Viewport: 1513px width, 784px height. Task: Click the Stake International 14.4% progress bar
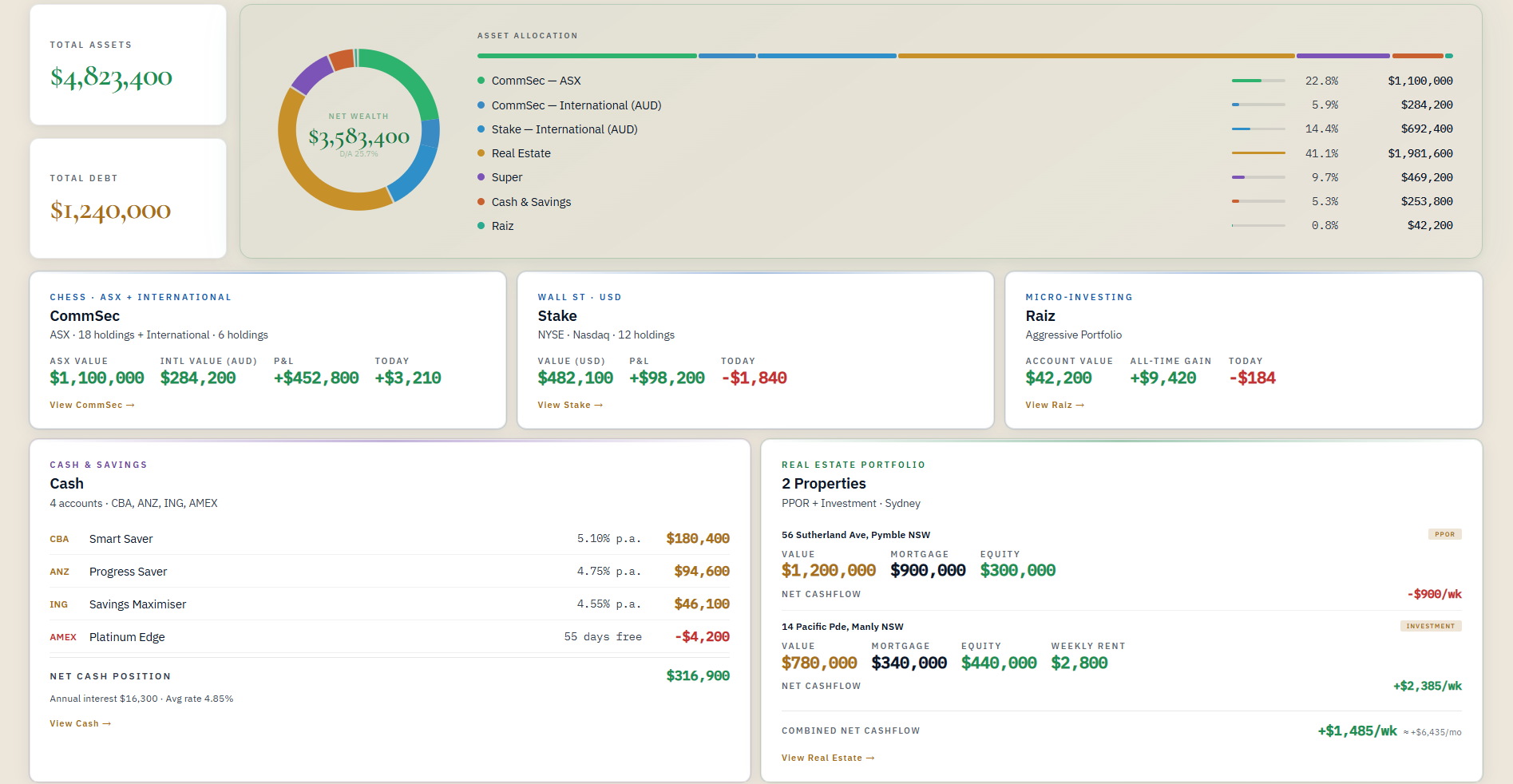click(x=1258, y=129)
